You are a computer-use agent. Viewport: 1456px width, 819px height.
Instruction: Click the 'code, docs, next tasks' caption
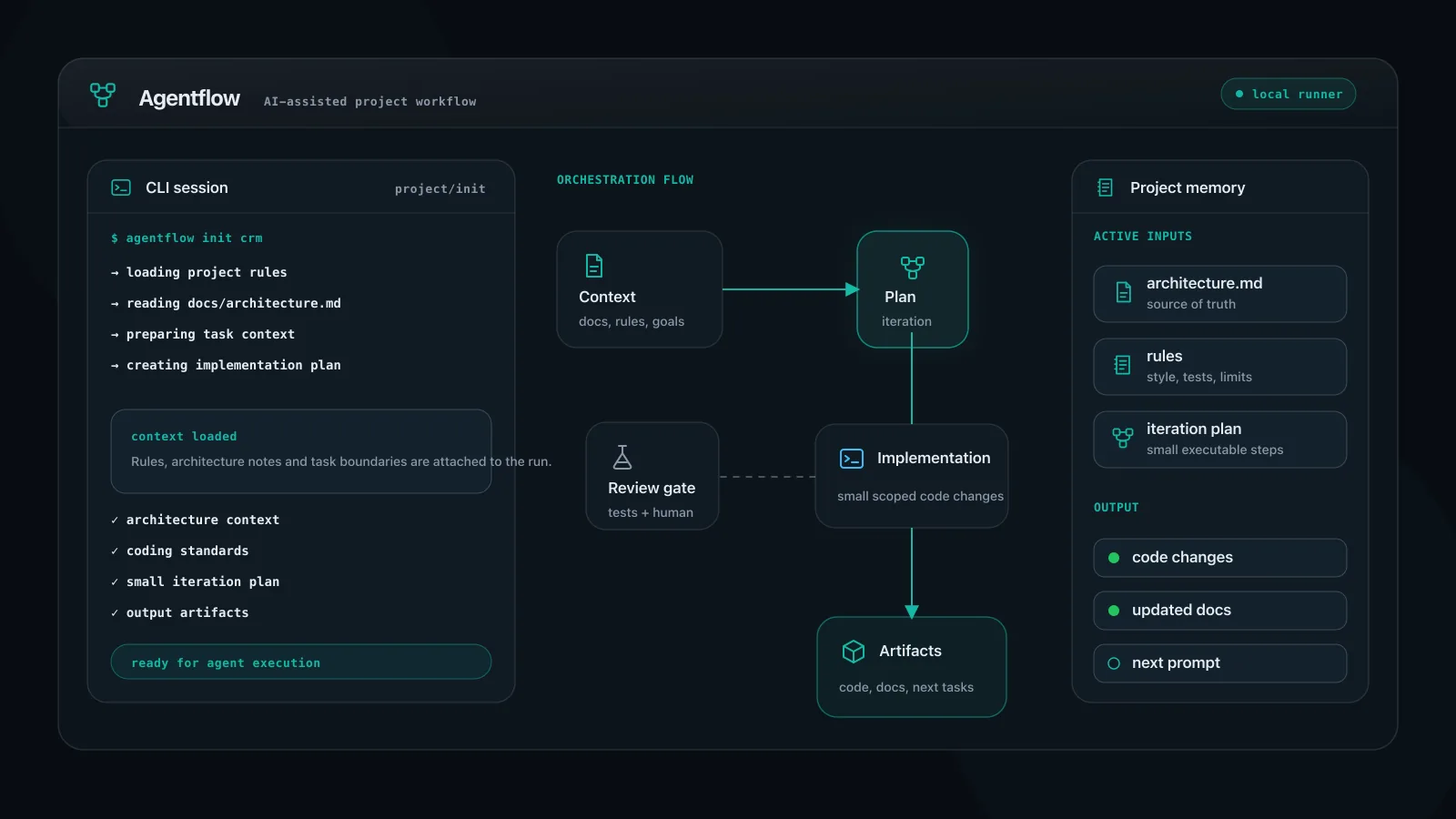coord(906,688)
